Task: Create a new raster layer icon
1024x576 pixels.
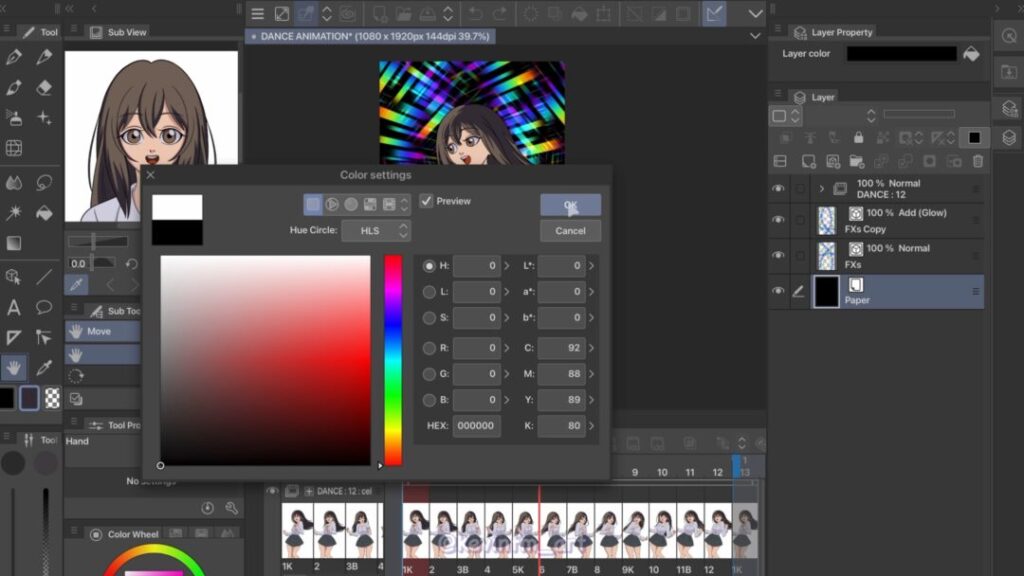Action: pos(808,161)
